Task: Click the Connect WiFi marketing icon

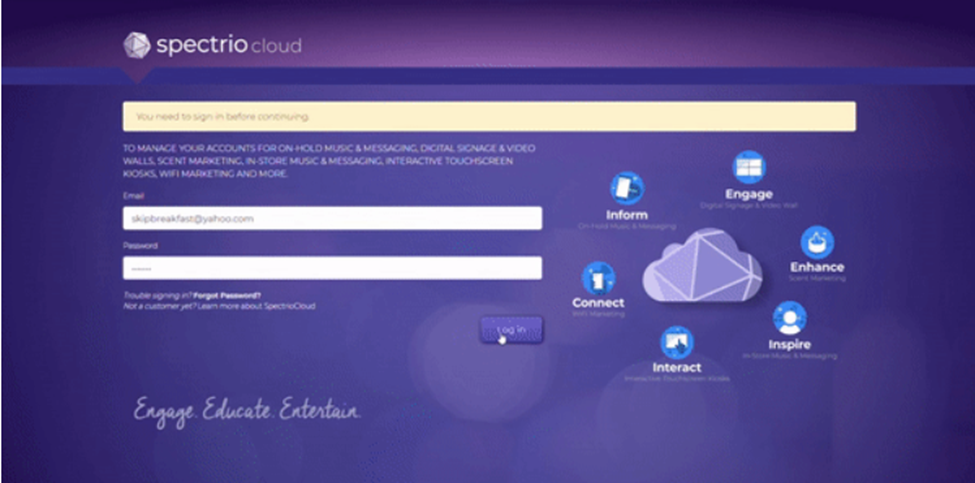Action: pyautogui.click(x=598, y=278)
